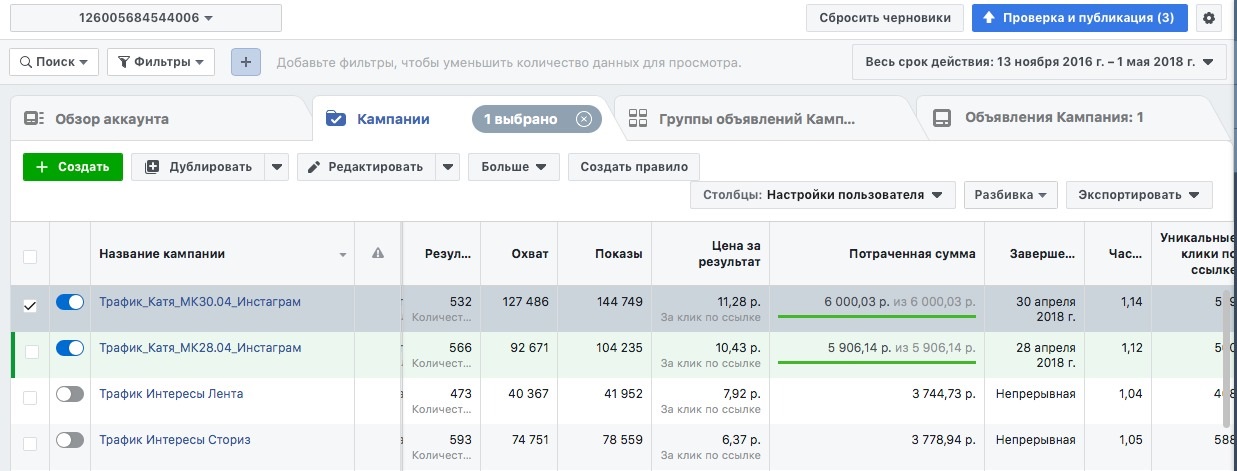1237x471 pixels.
Task: Click Создать правило button
Action: click(x=634, y=167)
